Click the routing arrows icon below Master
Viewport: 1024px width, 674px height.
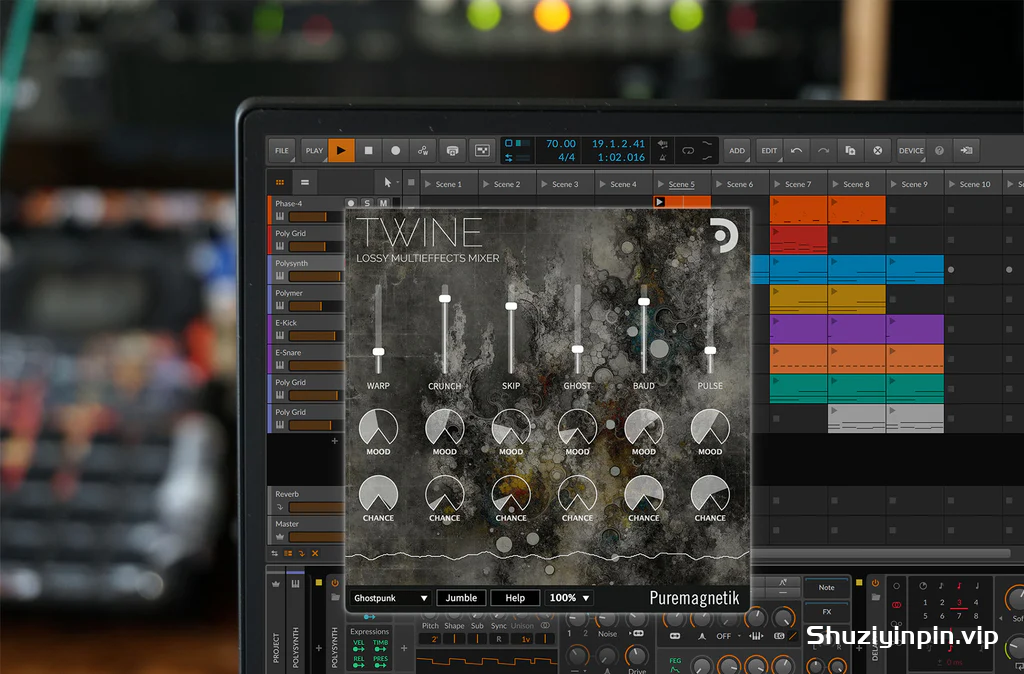pyautogui.click(x=275, y=553)
